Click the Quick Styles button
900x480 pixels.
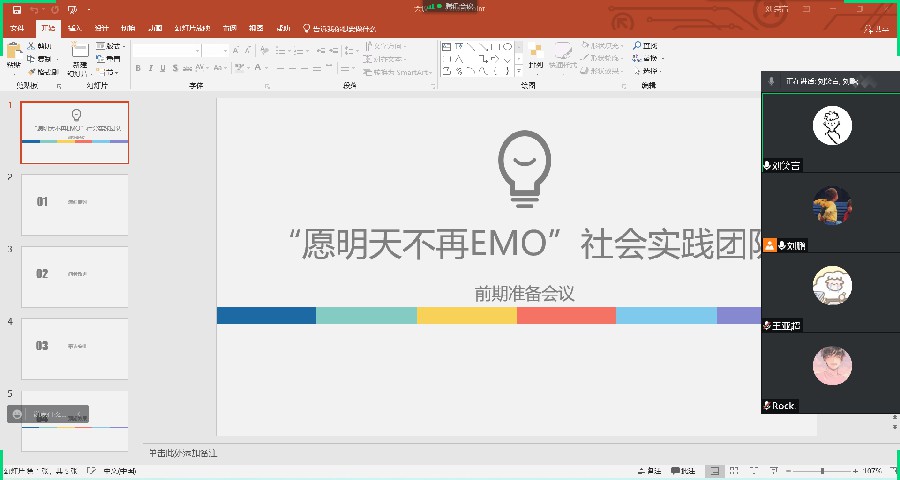tap(562, 56)
